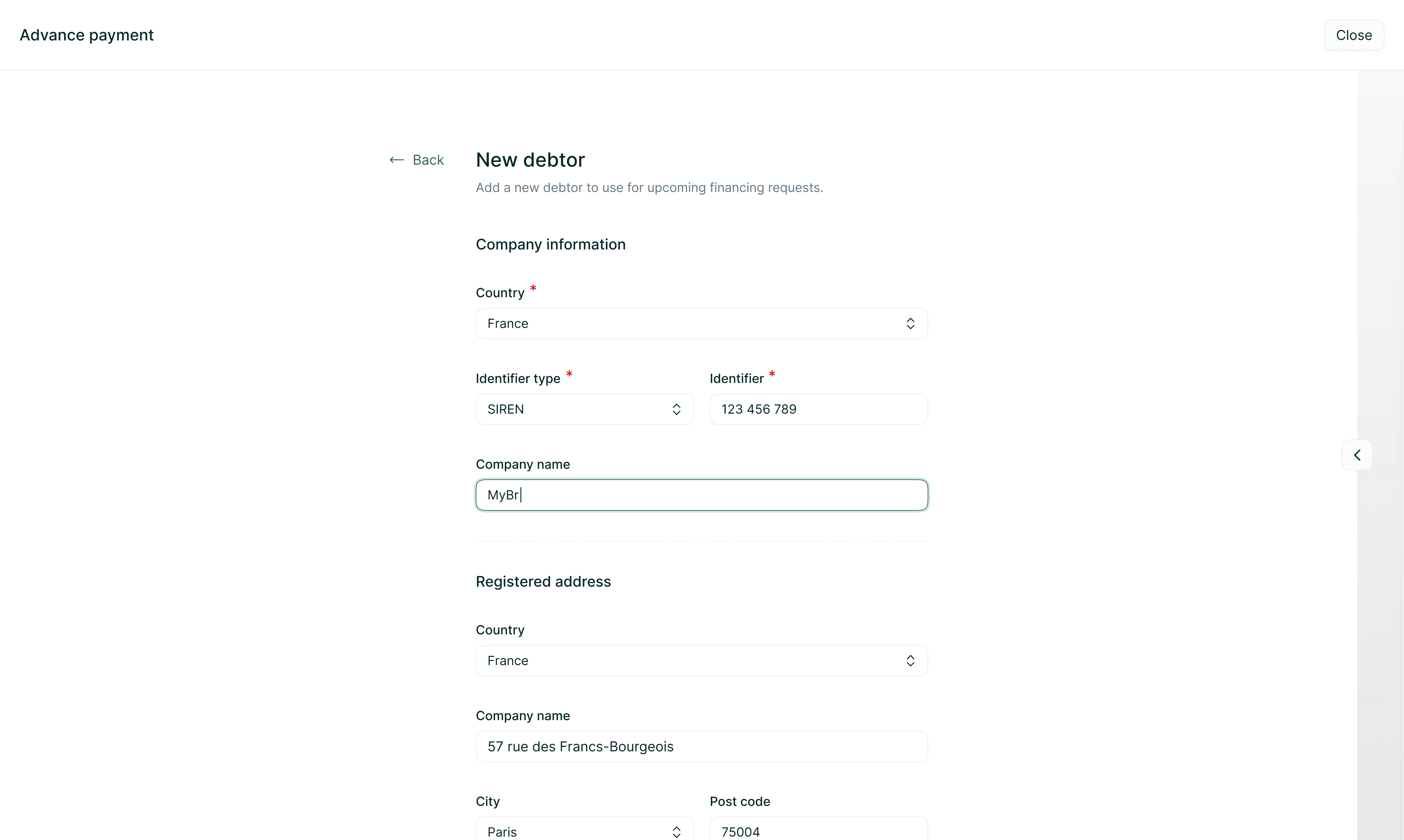The image size is (1404, 840).
Task: Open Country dropdown showing France
Action: click(x=680, y=324)
